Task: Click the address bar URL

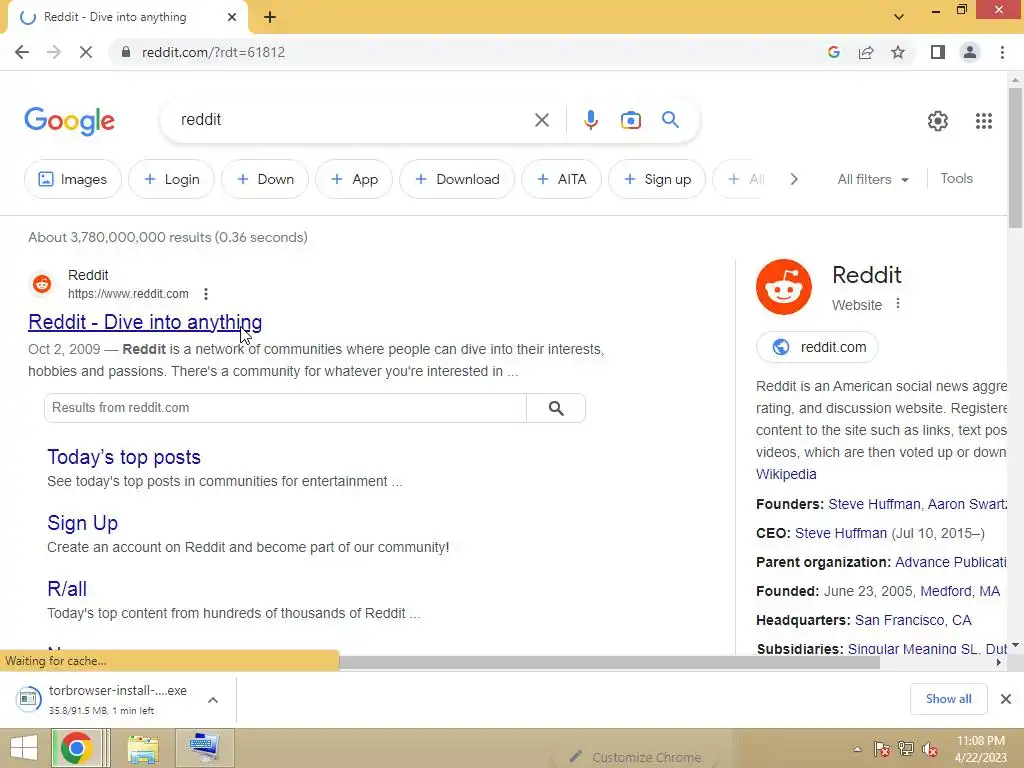Action: pos(214,52)
